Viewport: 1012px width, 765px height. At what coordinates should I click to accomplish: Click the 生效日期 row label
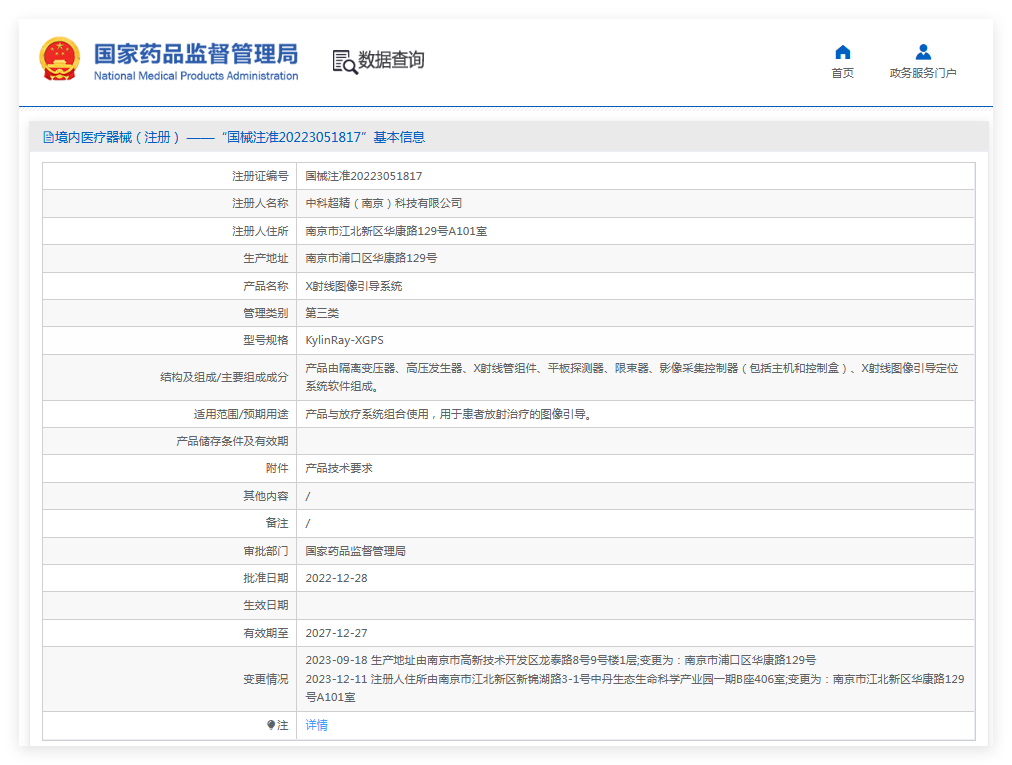266,606
